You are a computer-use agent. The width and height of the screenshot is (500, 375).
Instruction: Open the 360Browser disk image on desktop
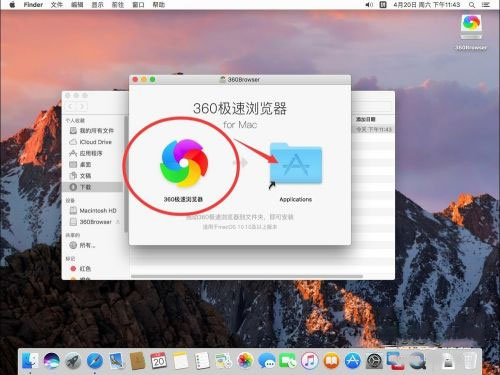point(471,27)
